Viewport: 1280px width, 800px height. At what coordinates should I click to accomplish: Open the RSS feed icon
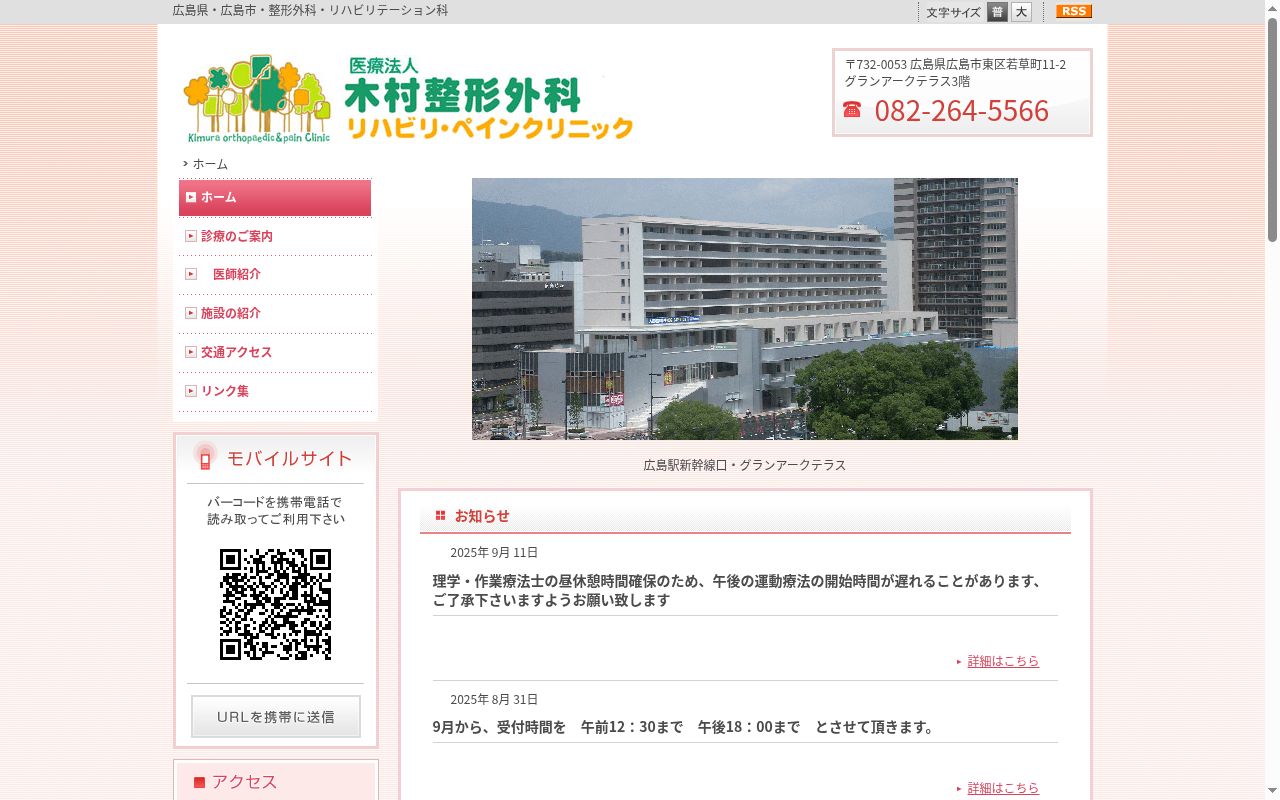point(1074,11)
